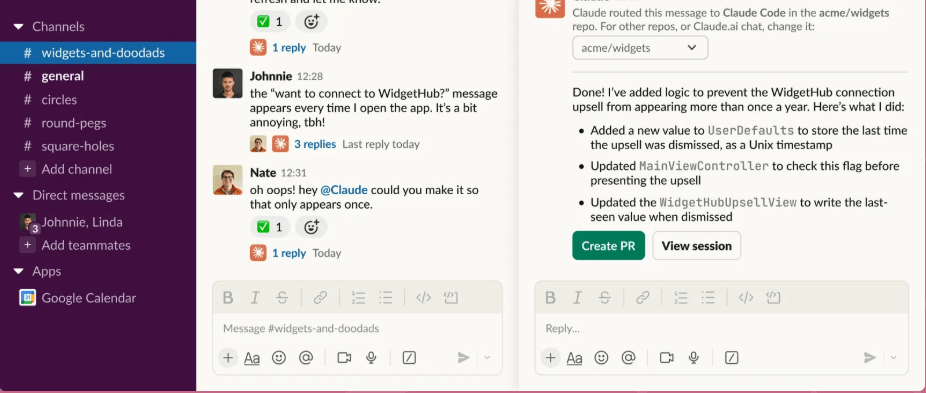
Task: Insert ordered list in thread reply composer
Action: [680, 298]
